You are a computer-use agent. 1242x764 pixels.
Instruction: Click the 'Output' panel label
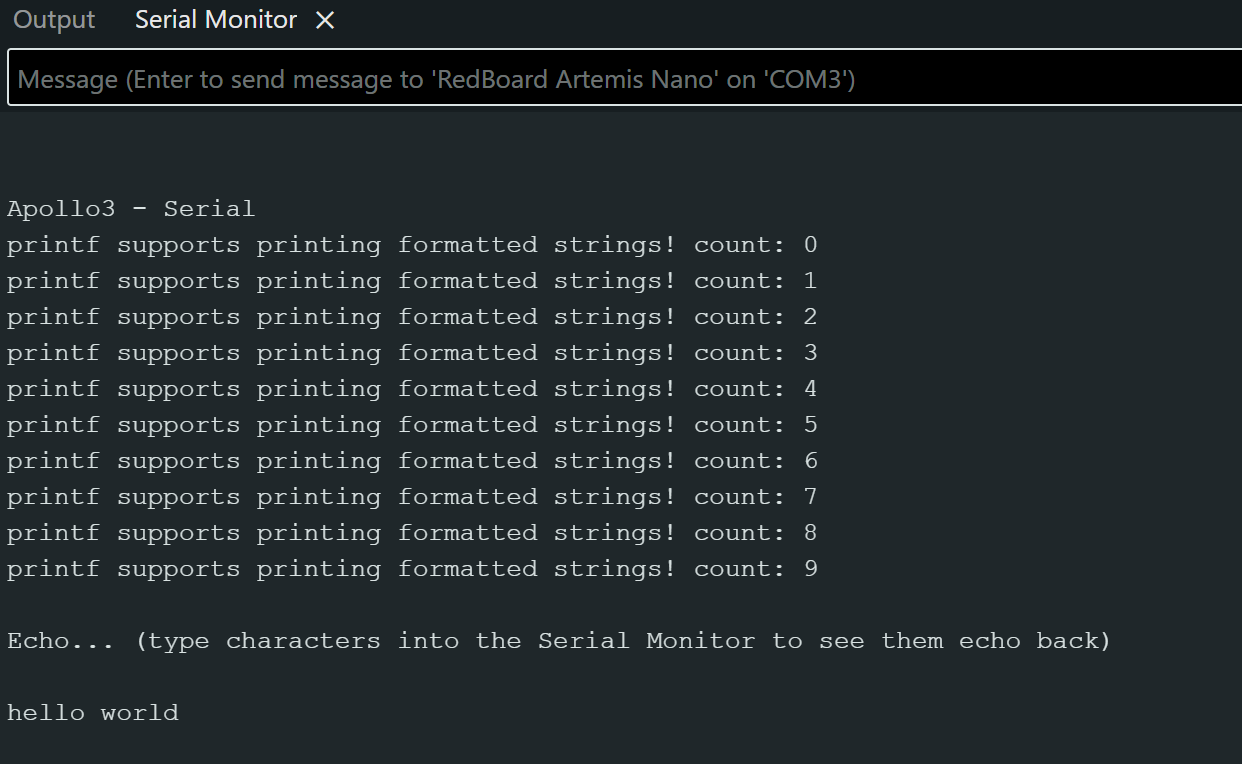(53, 19)
